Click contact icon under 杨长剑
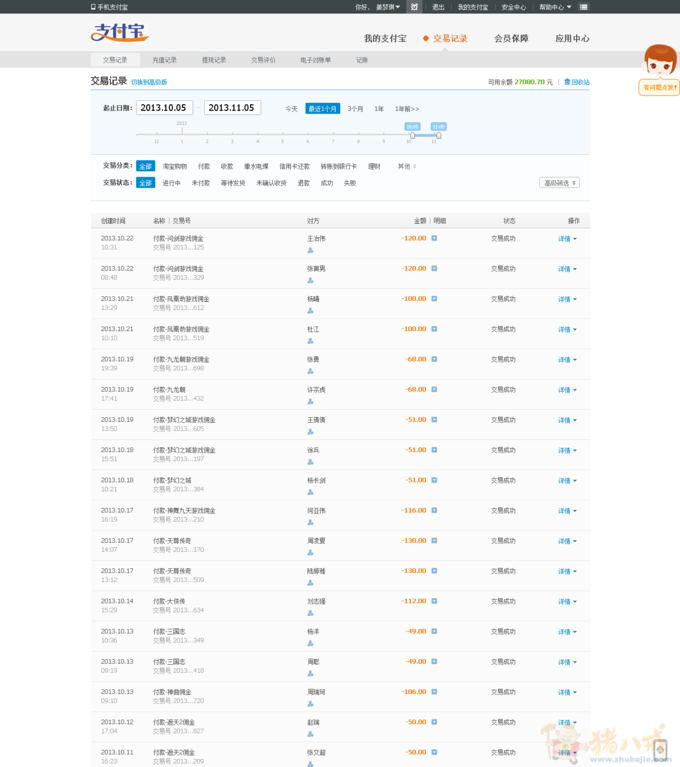Viewport: 680px width, 767px height. (x=310, y=492)
